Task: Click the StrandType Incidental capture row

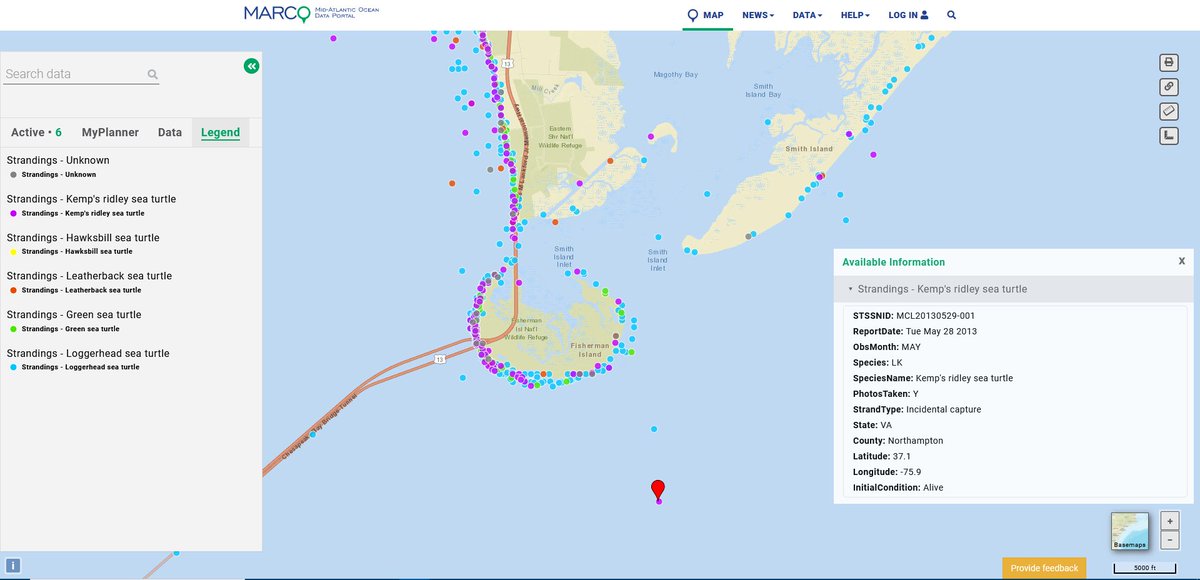Action: (917, 409)
